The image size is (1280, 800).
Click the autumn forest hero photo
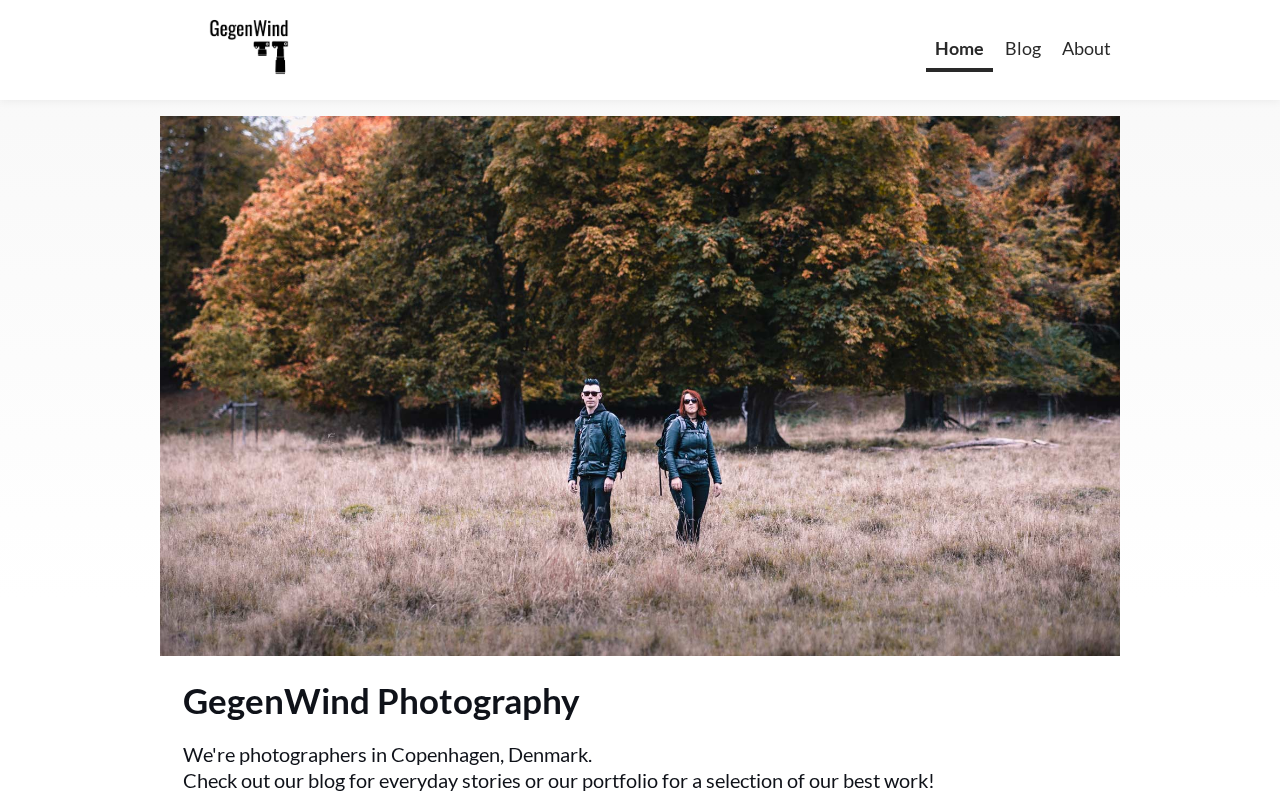coord(640,386)
